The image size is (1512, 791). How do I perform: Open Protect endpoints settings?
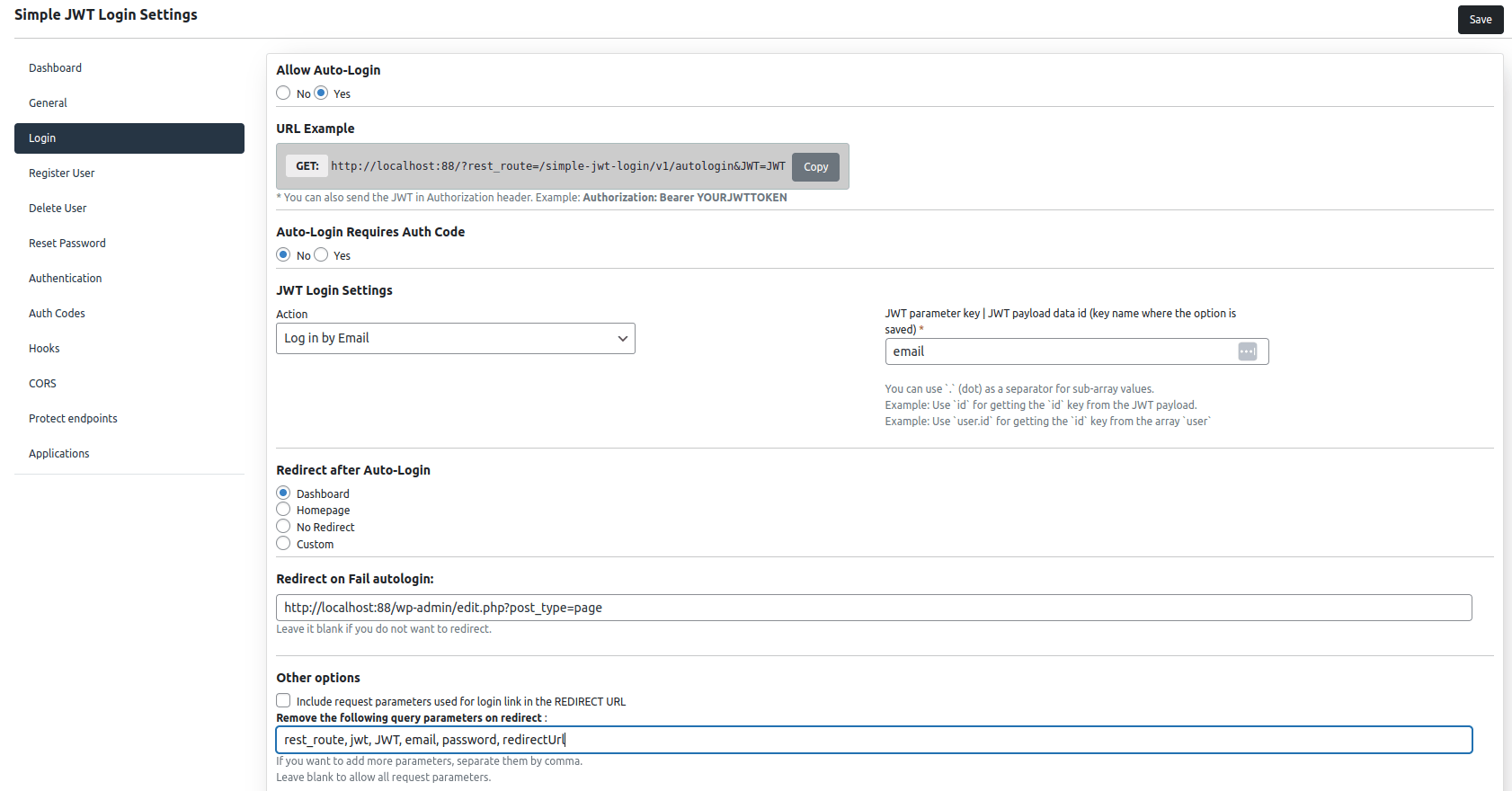point(129,419)
